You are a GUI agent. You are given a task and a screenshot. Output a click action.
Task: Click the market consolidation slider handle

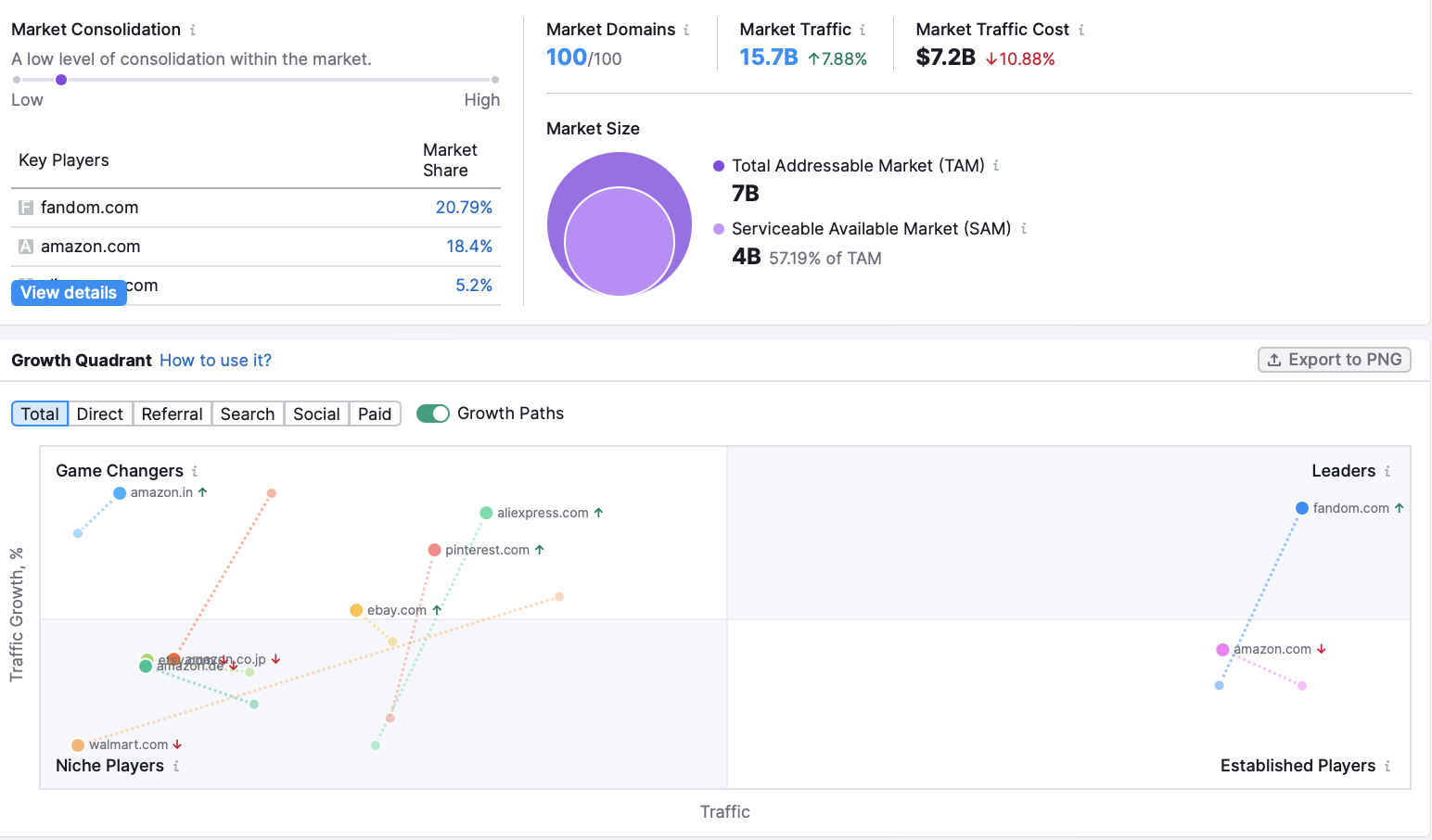[x=61, y=80]
